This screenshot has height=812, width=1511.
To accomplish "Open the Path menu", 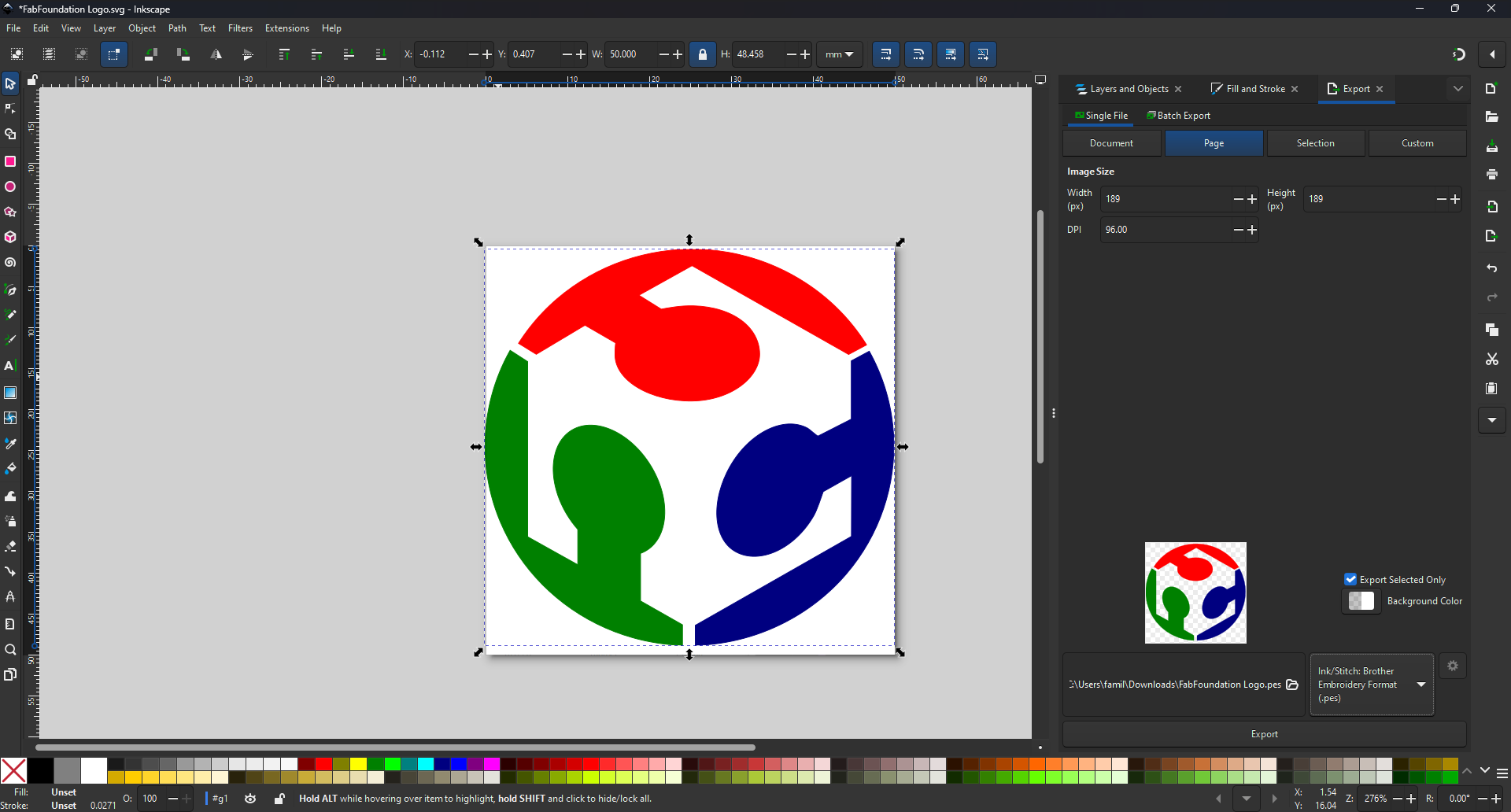I will pos(177,28).
